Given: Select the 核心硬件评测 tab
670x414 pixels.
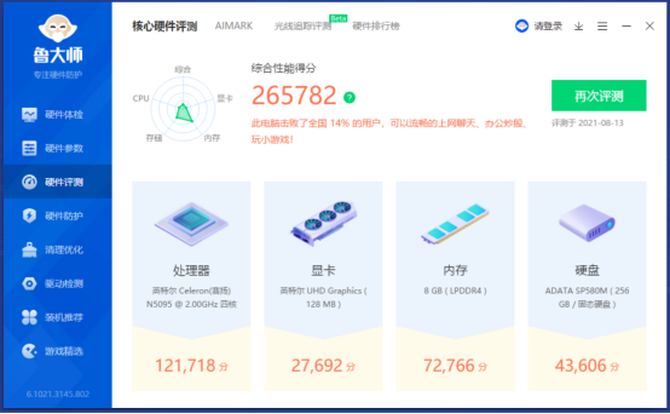Looking at the screenshot, I should (164, 26).
